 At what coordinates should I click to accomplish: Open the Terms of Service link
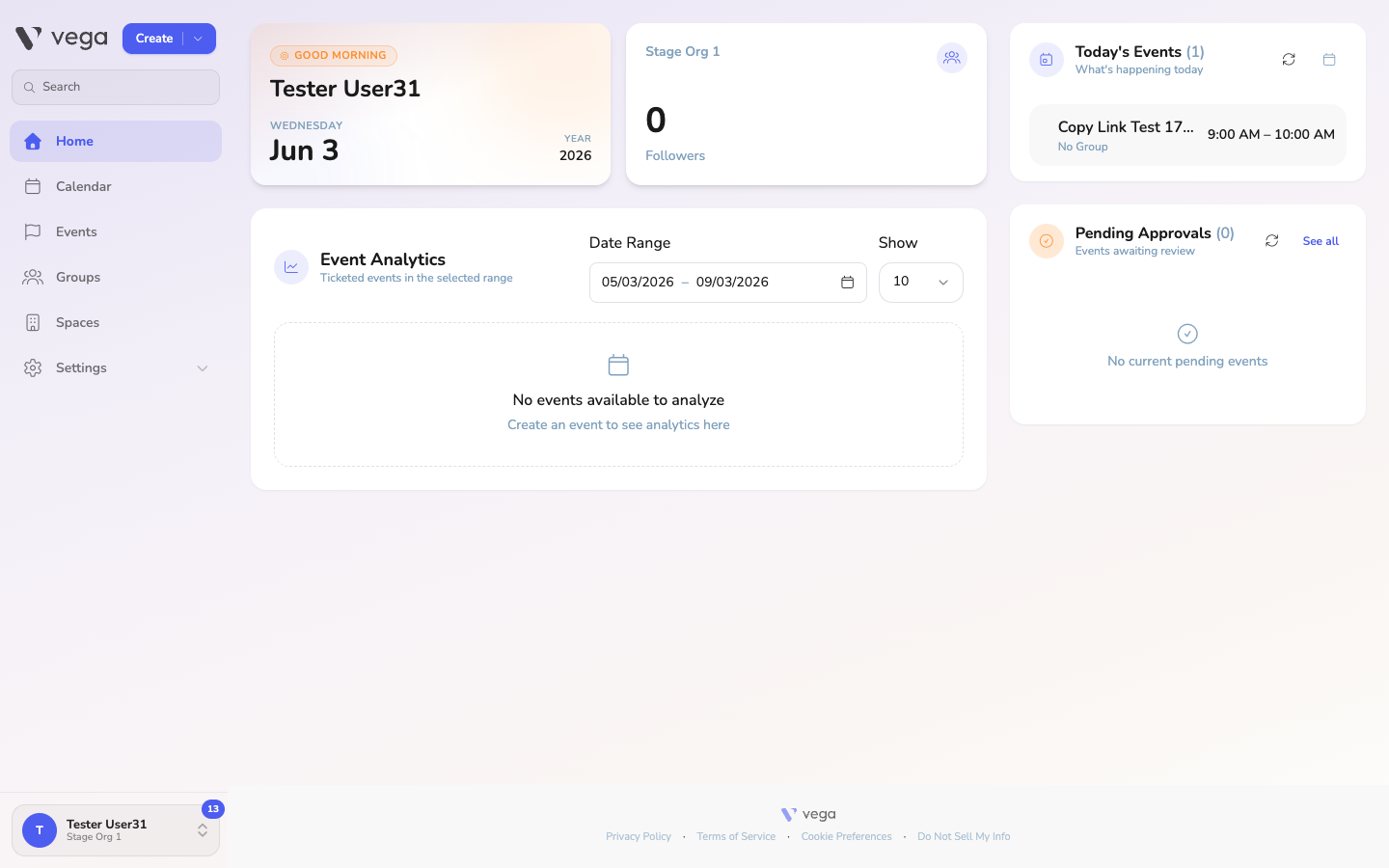[736, 837]
